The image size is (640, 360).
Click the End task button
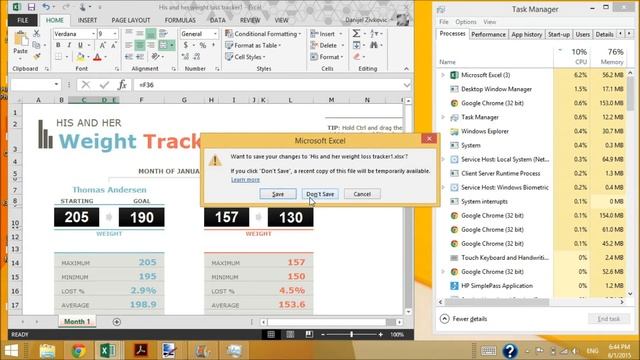click(x=609, y=319)
